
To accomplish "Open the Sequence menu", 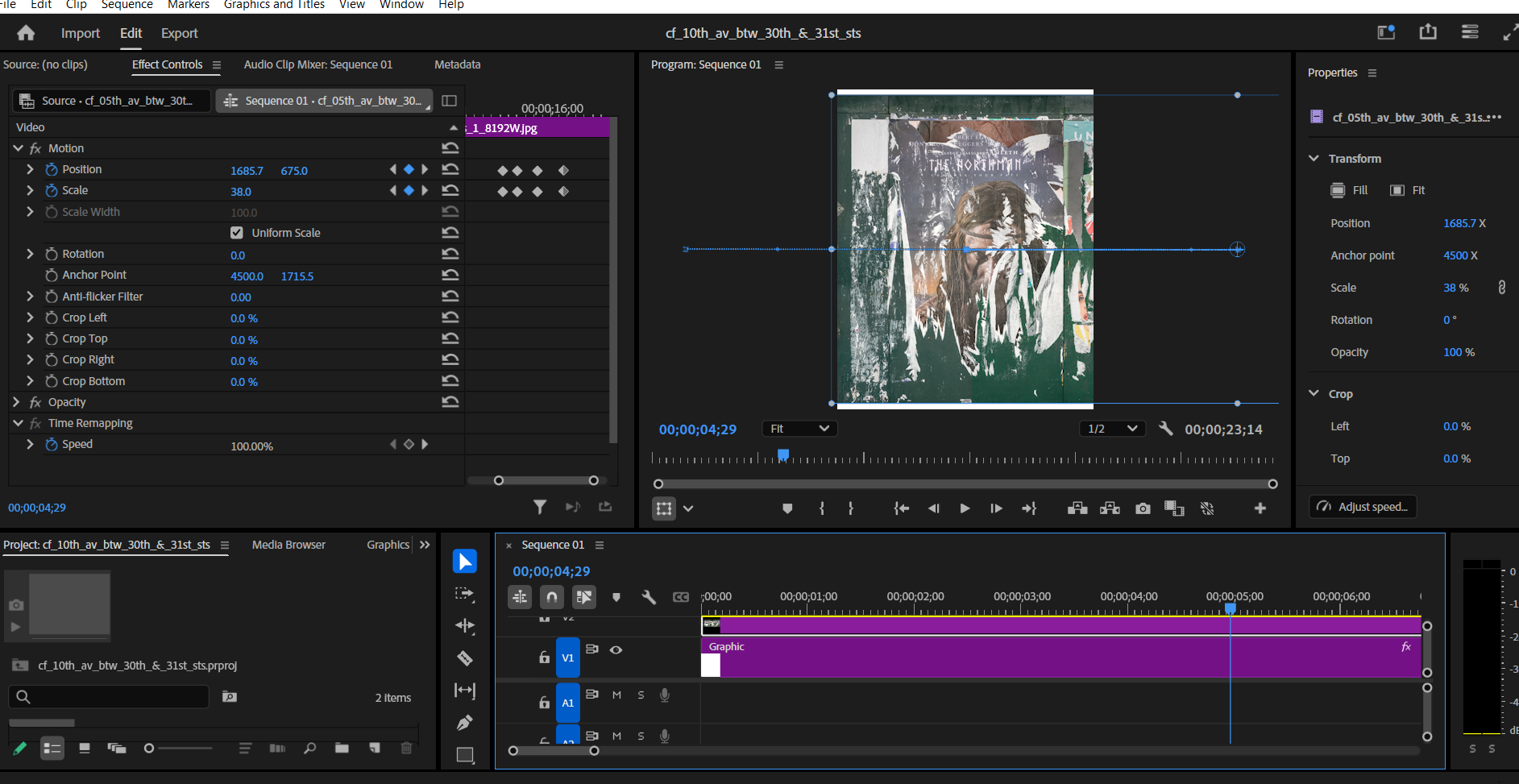I will click(127, 5).
